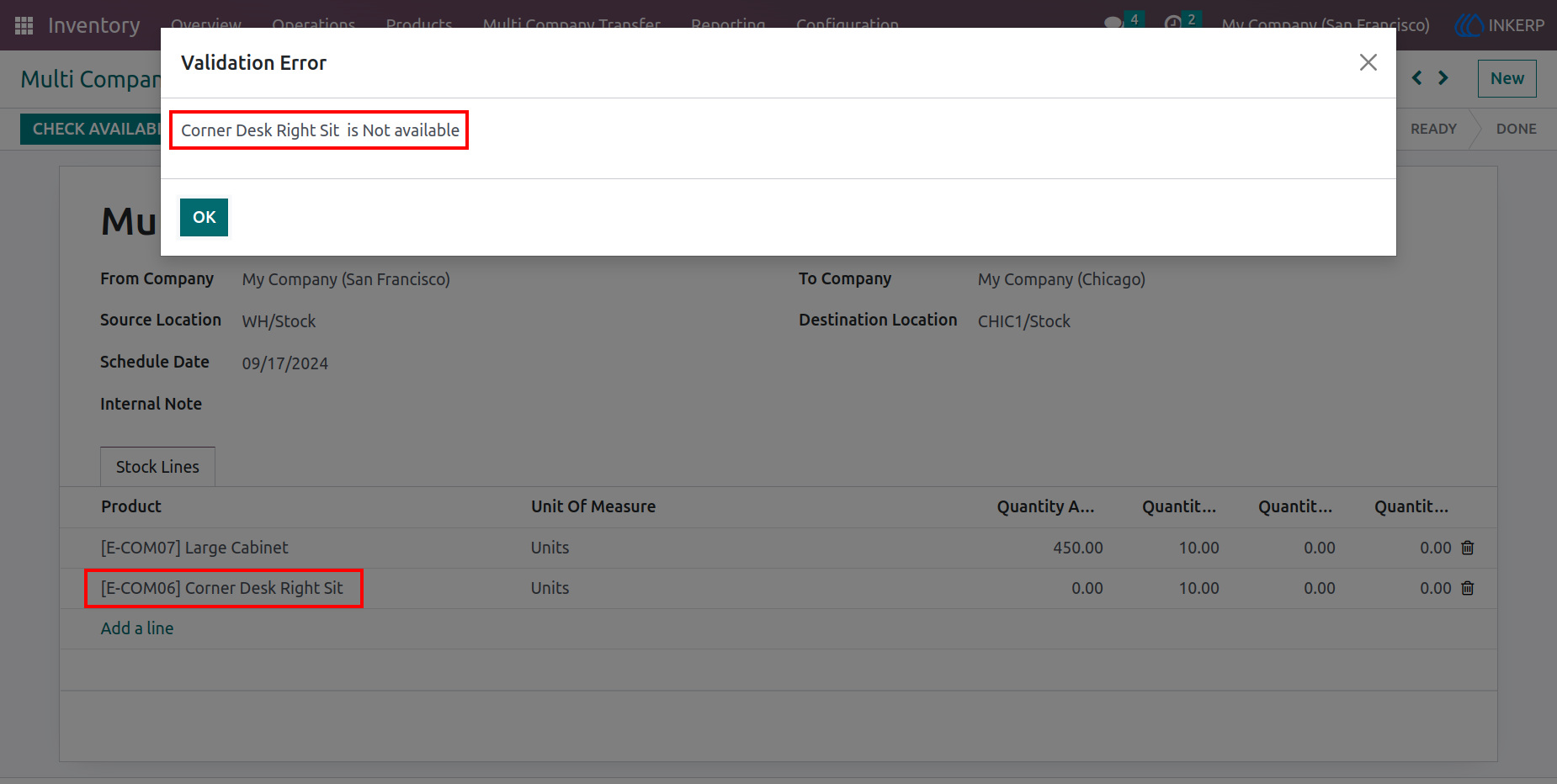Open the Stock Lines tab
The width and height of the screenshot is (1557, 784).
pos(157,467)
